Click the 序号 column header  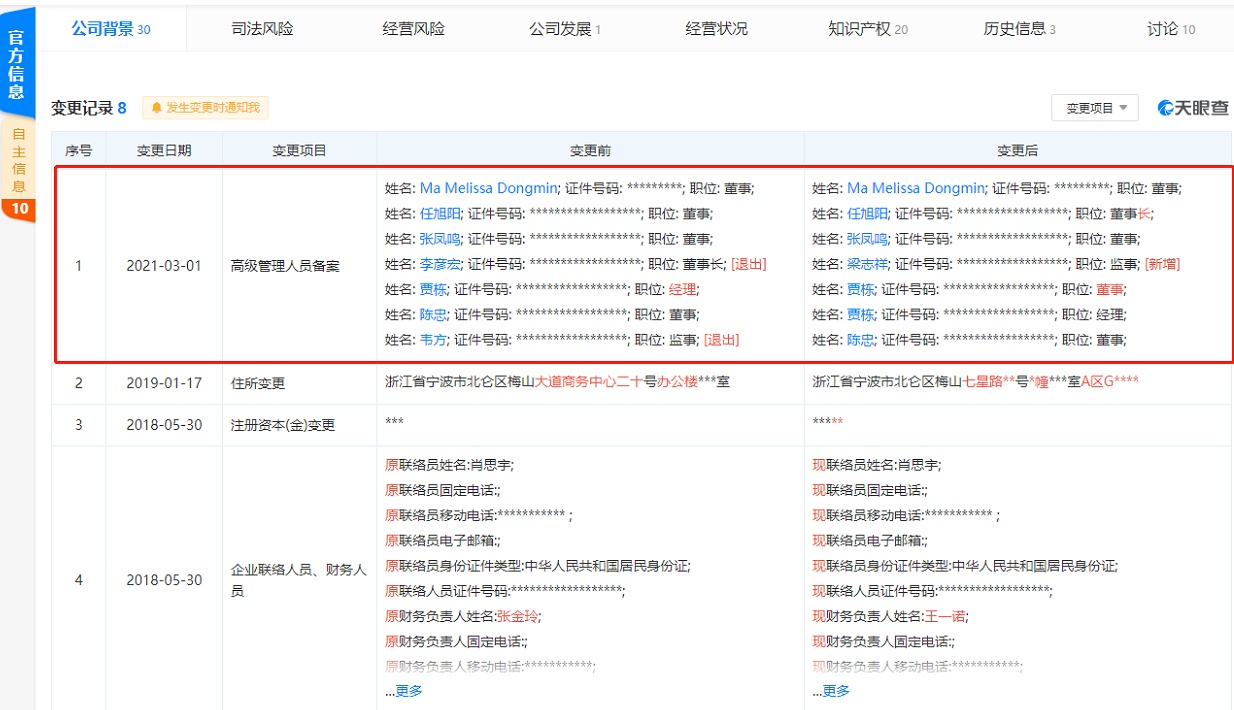click(79, 151)
